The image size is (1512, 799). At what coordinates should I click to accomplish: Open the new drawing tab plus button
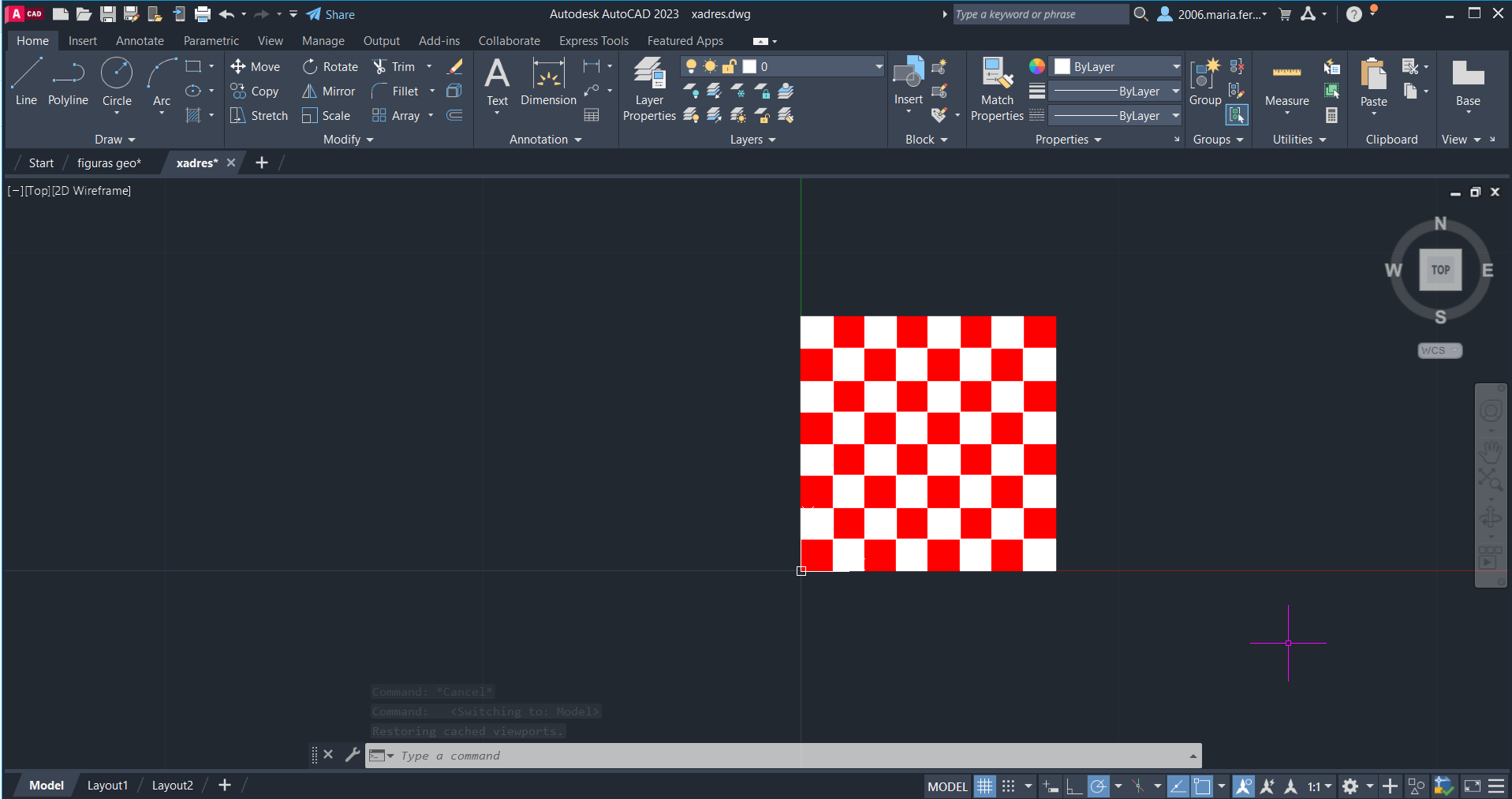262,162
